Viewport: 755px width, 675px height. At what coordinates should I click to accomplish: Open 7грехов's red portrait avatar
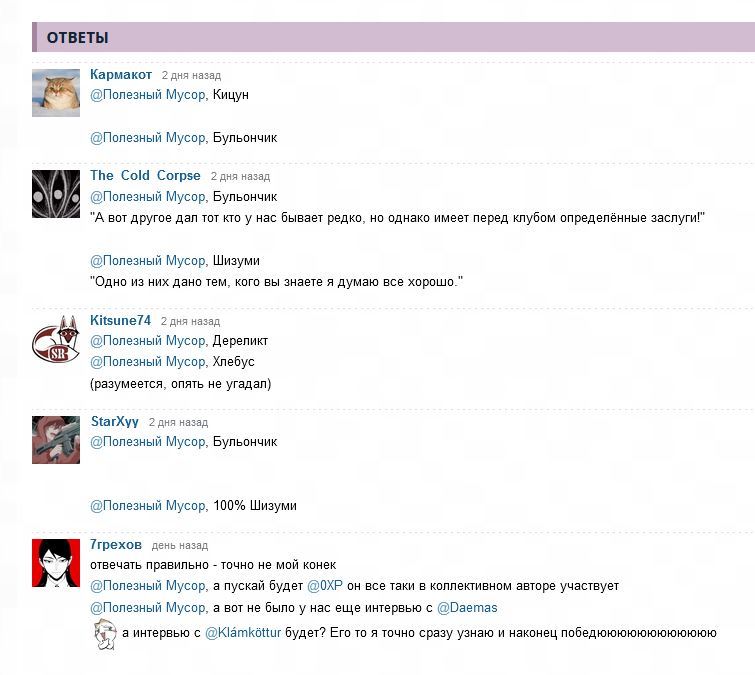(56, 563)
